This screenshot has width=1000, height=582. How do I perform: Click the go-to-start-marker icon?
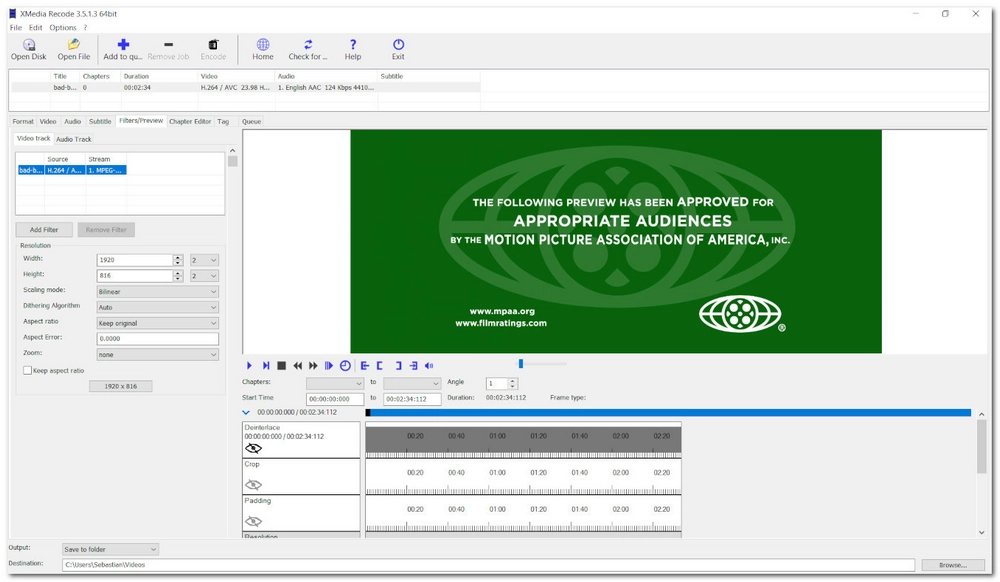365,365
